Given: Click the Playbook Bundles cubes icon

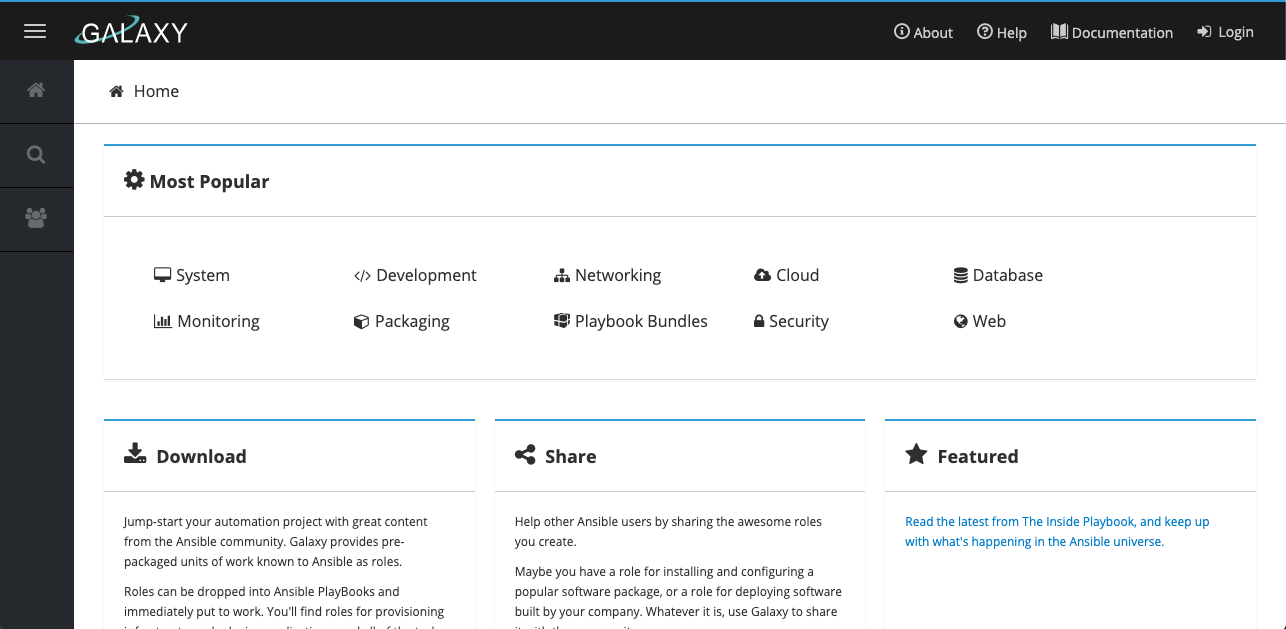Looking at the screenshot, I should [562, 321].
